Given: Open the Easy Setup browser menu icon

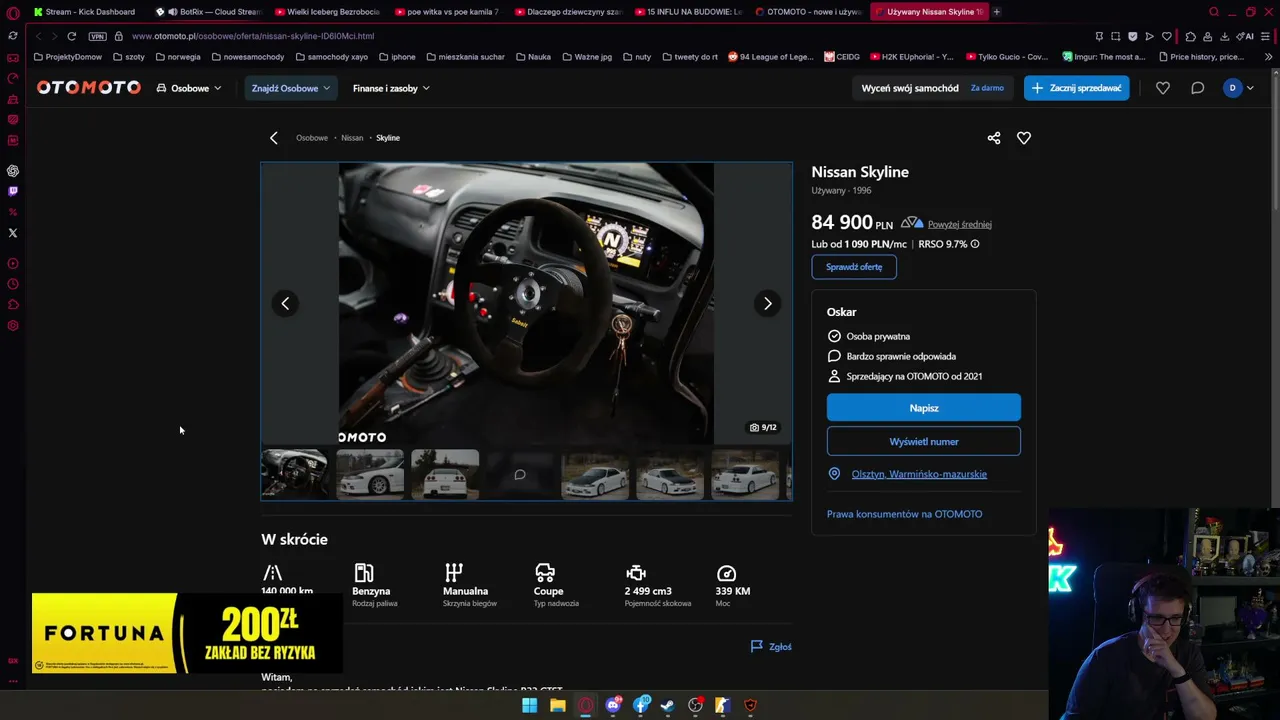Looking at the screenshot, I should click(1267, 36).
